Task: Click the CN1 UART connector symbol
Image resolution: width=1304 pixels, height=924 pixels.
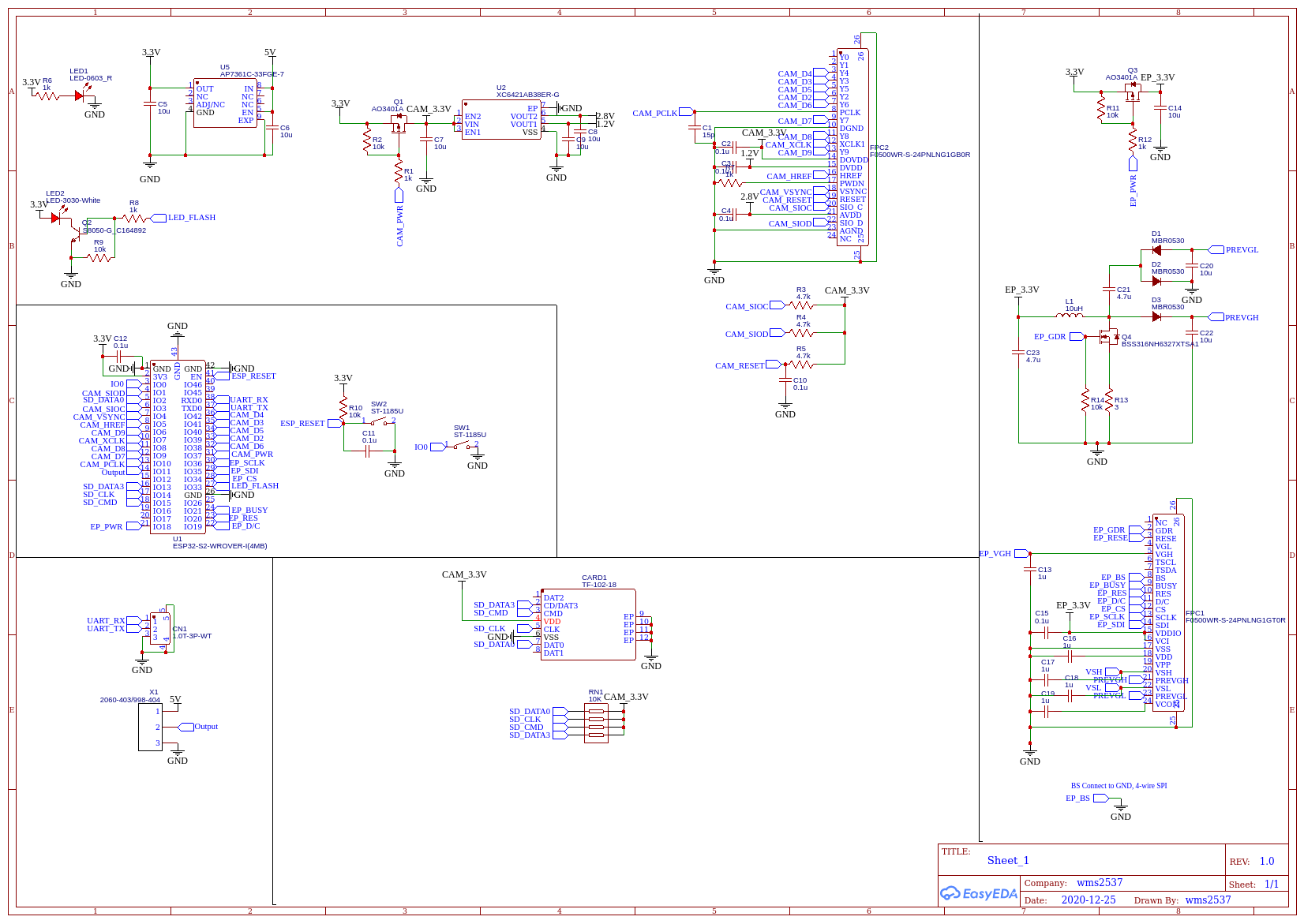Action: coord(160,629)
